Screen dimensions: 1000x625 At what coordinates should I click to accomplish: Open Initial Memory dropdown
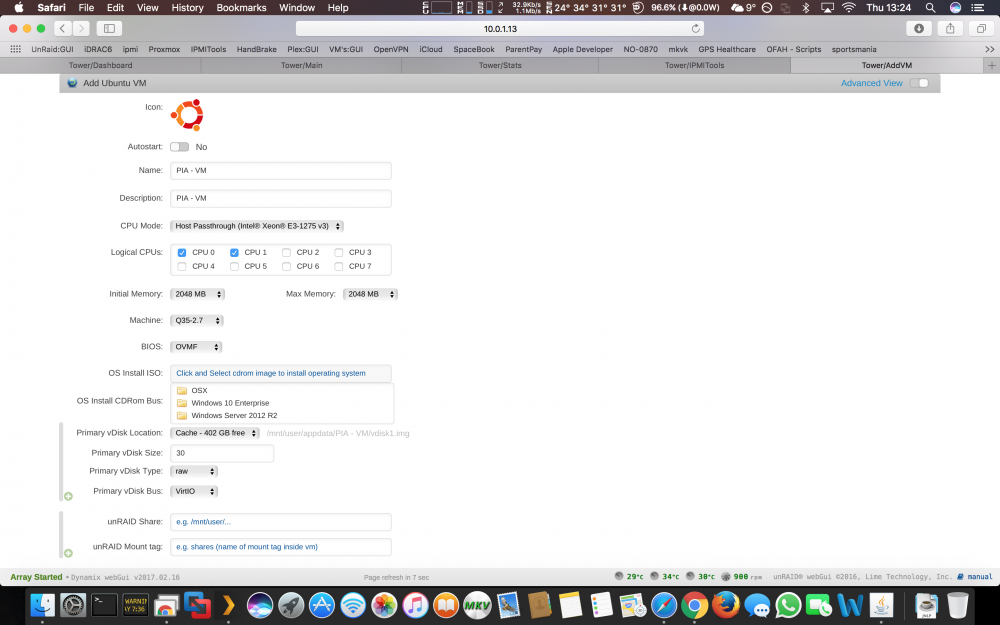[197, 294]
